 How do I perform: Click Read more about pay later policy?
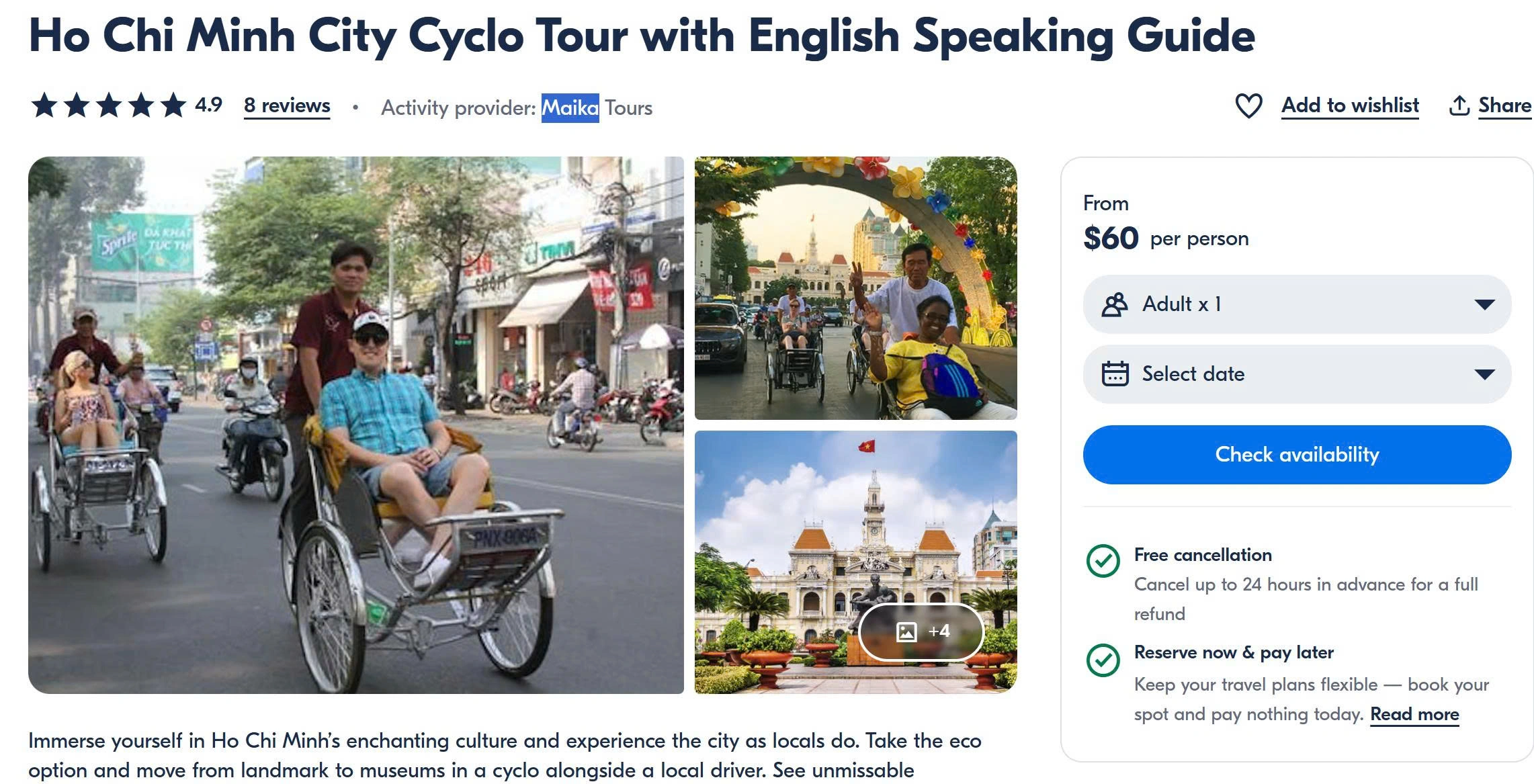point(1415,714)
